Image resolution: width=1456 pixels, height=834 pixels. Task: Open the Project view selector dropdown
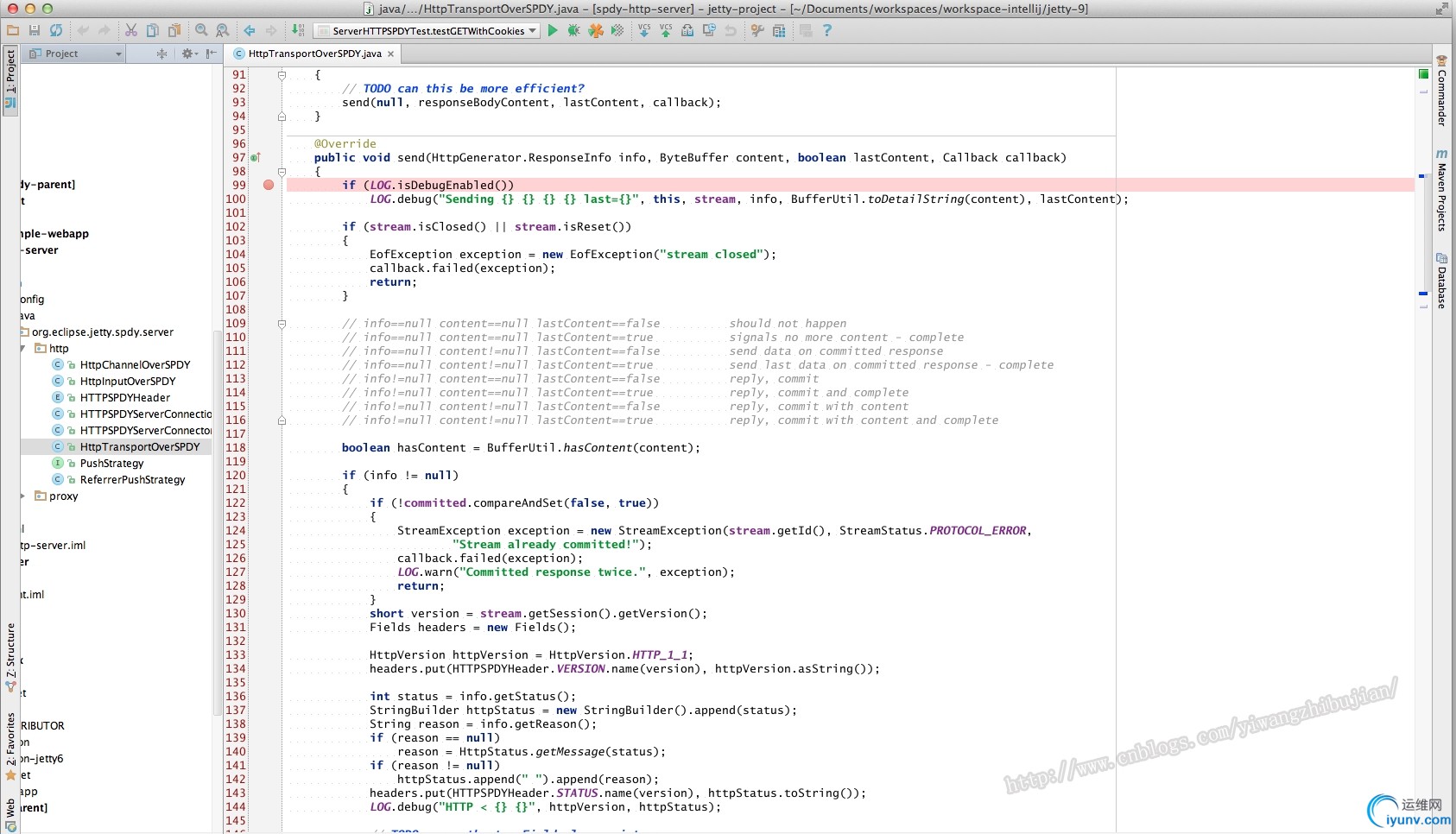tap(75, 54)
